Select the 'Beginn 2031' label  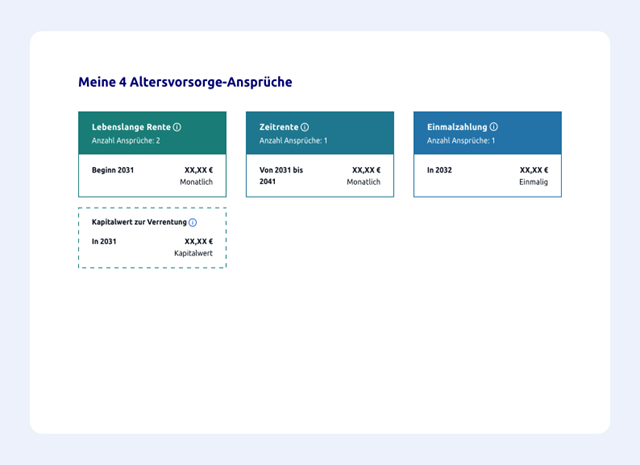pos(112,171)
